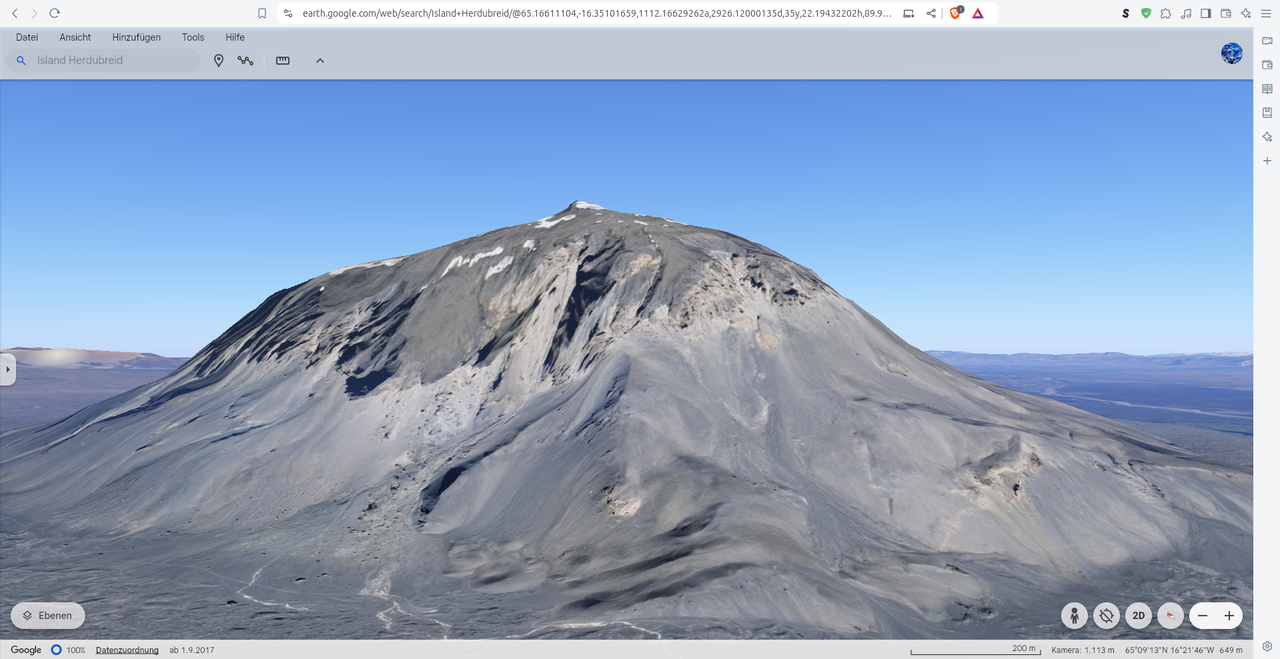1280x659 pixels.
Task: Click the Google logo in status bar
Action: 26,650
